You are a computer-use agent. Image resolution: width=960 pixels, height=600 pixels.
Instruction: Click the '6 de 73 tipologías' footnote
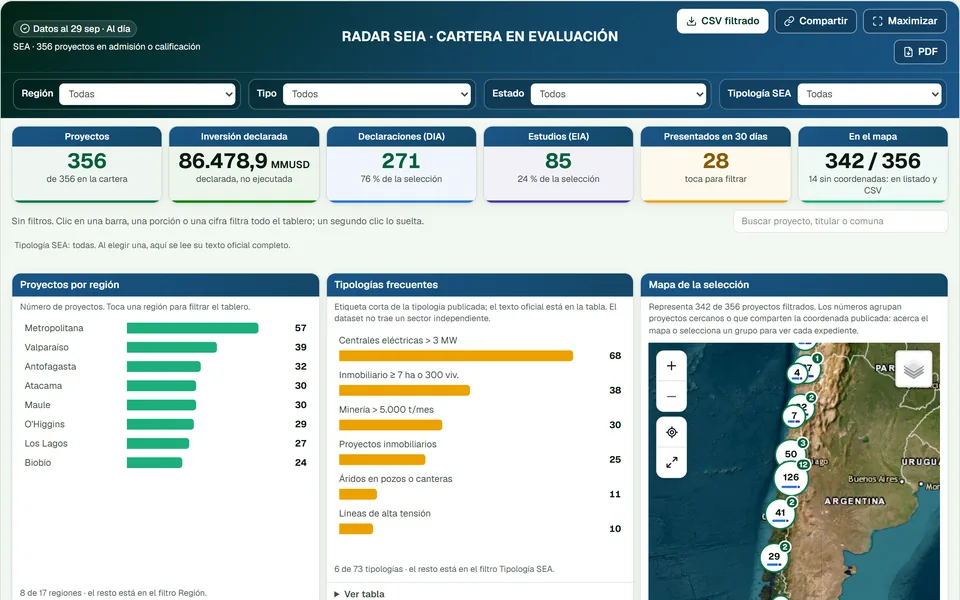(444, 569)
